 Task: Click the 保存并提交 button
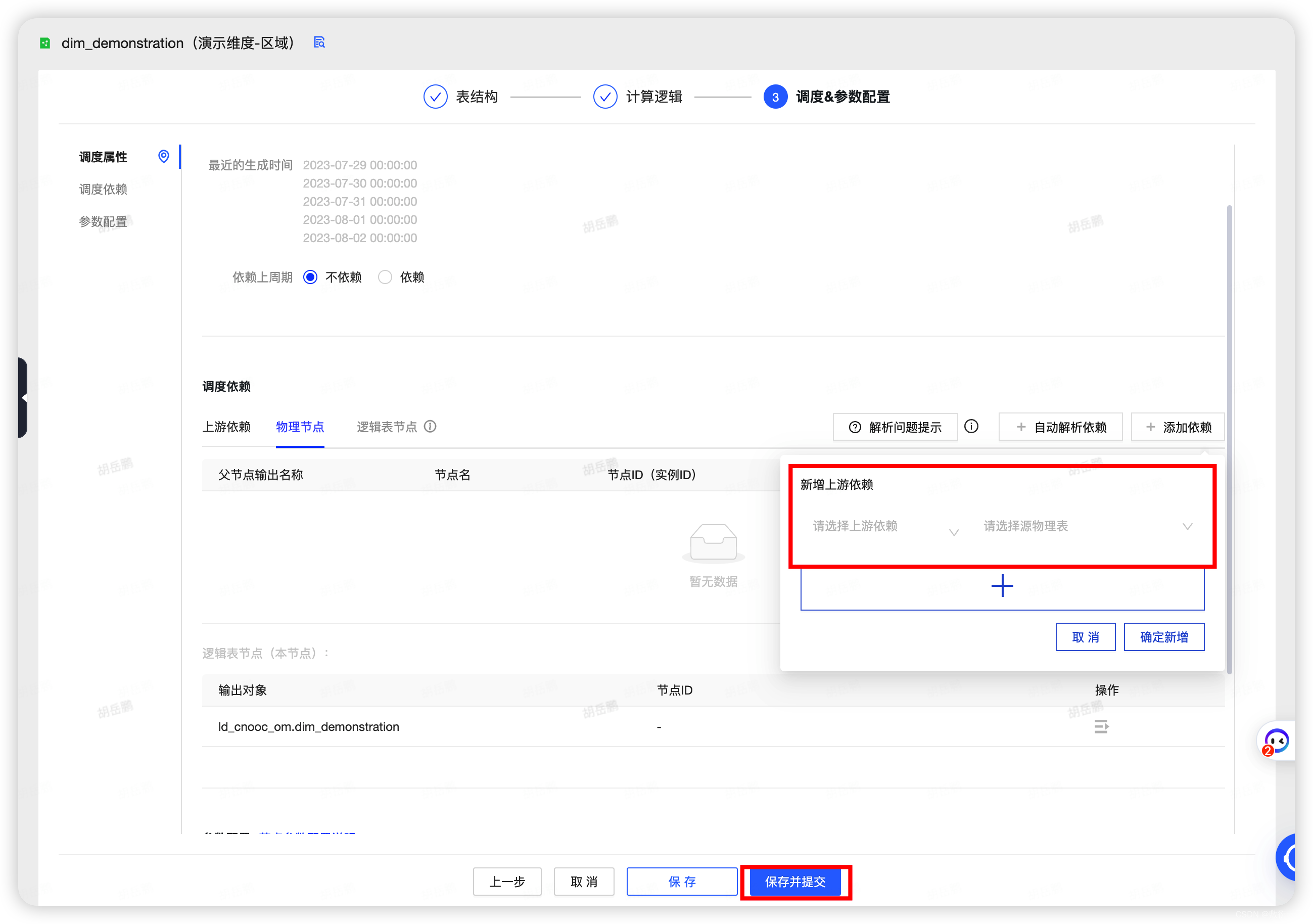(795, 882)
